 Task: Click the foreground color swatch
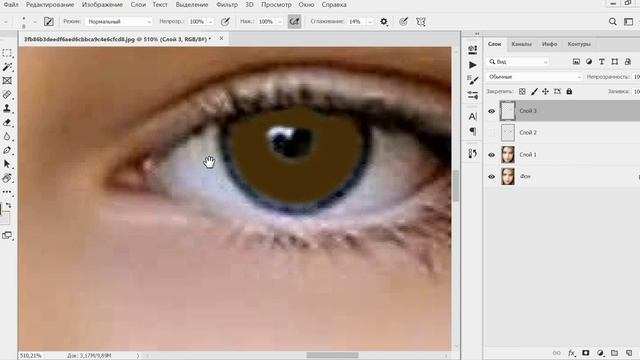click(x=1, y=210)
